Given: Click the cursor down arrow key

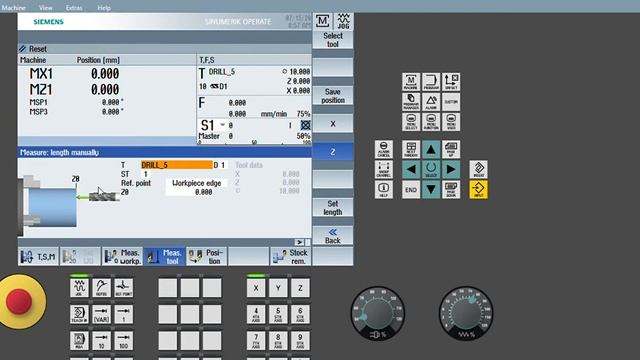Looking at the screenshot, I should pyautogui.click(x=431, y=189).
